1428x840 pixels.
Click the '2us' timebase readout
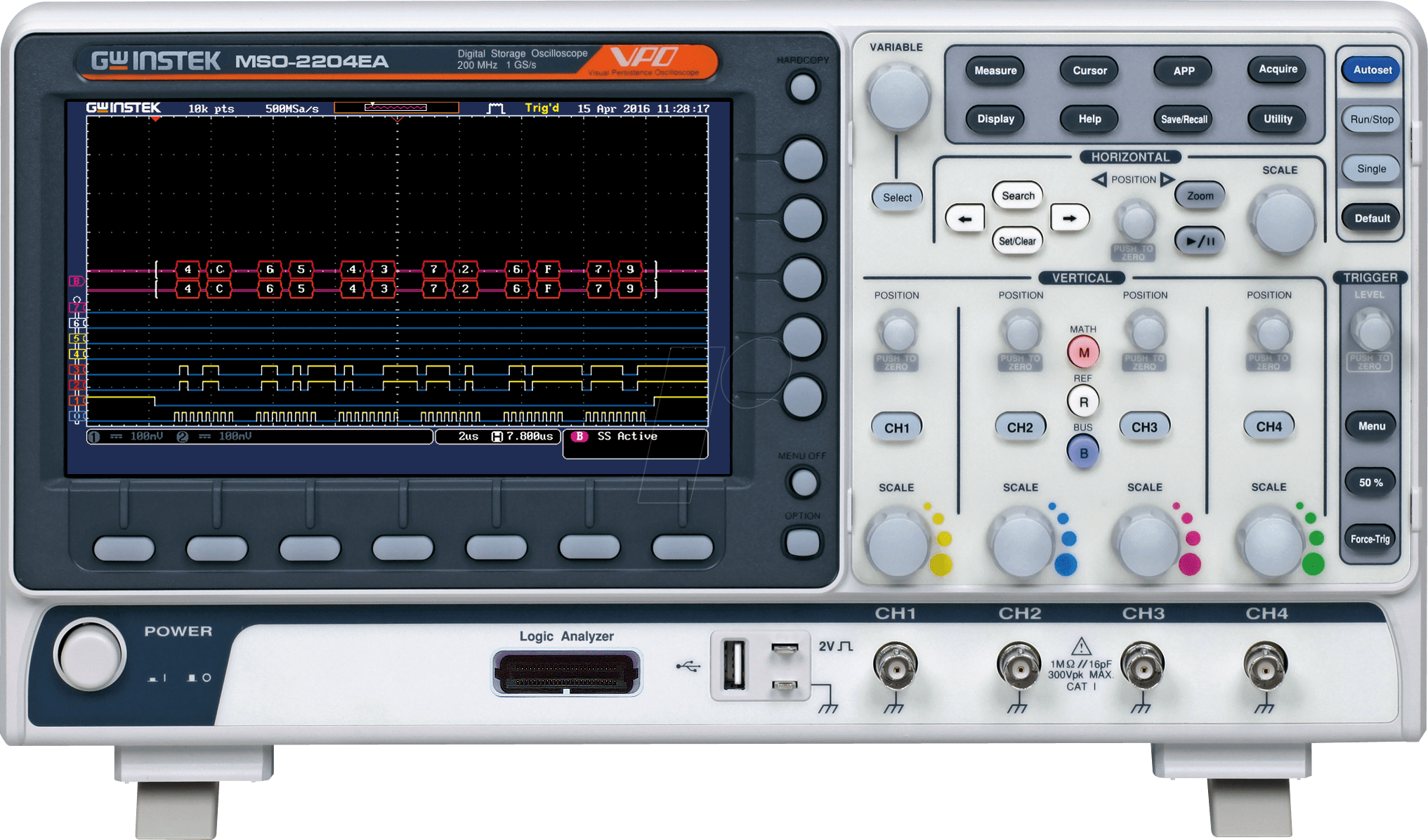point(469,436)
